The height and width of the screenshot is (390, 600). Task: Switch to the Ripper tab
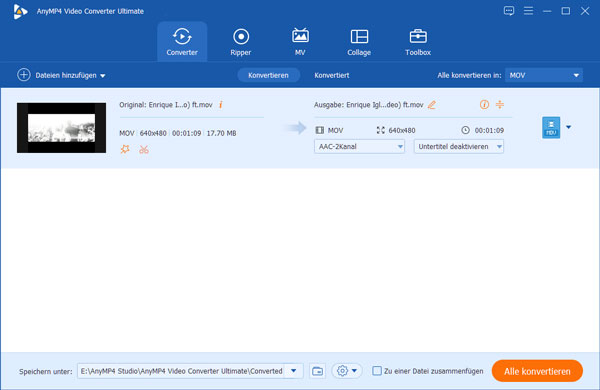pos(241,42)
